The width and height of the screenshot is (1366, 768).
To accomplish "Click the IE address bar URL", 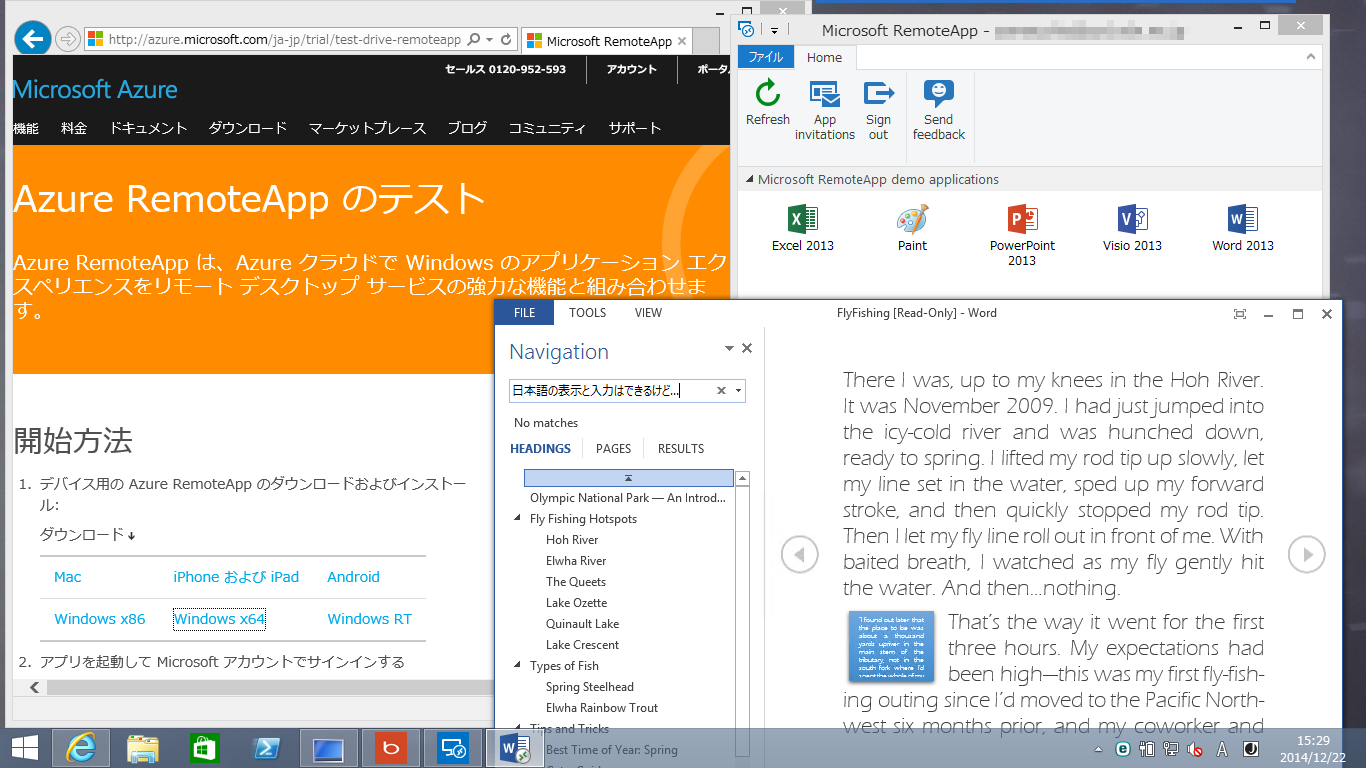I will tap(285, 40).
